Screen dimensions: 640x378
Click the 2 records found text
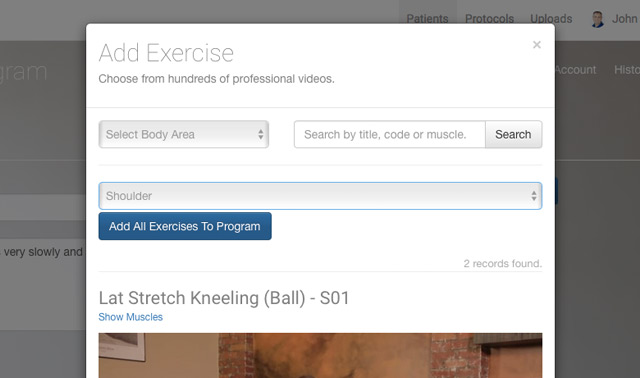pyautogui.click(x=502, y=264)
